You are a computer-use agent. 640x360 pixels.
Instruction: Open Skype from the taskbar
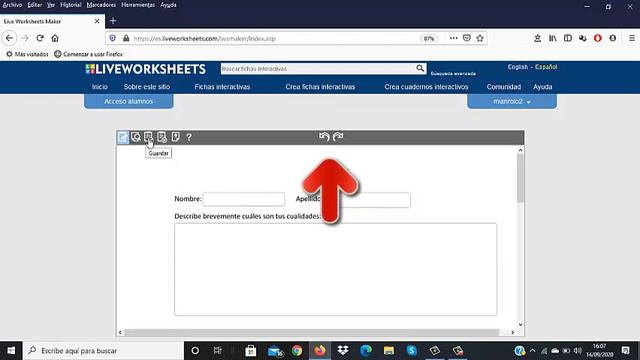411,351
